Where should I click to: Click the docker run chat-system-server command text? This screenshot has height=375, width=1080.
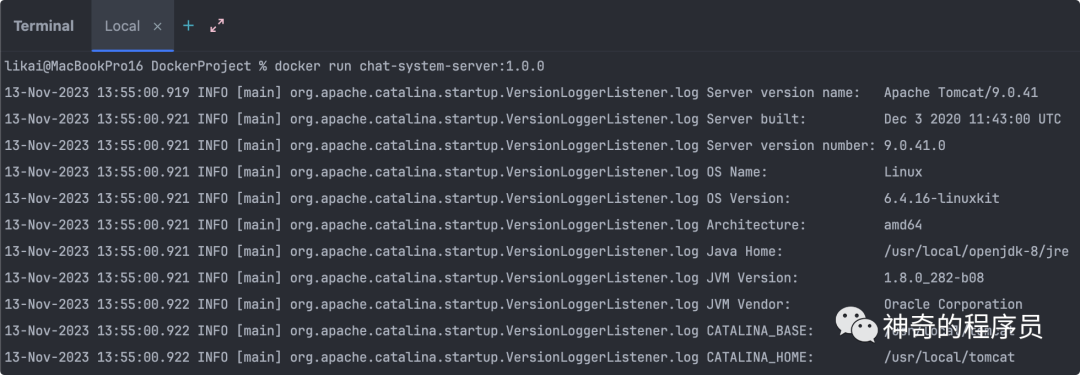click(x=409, y=67)
